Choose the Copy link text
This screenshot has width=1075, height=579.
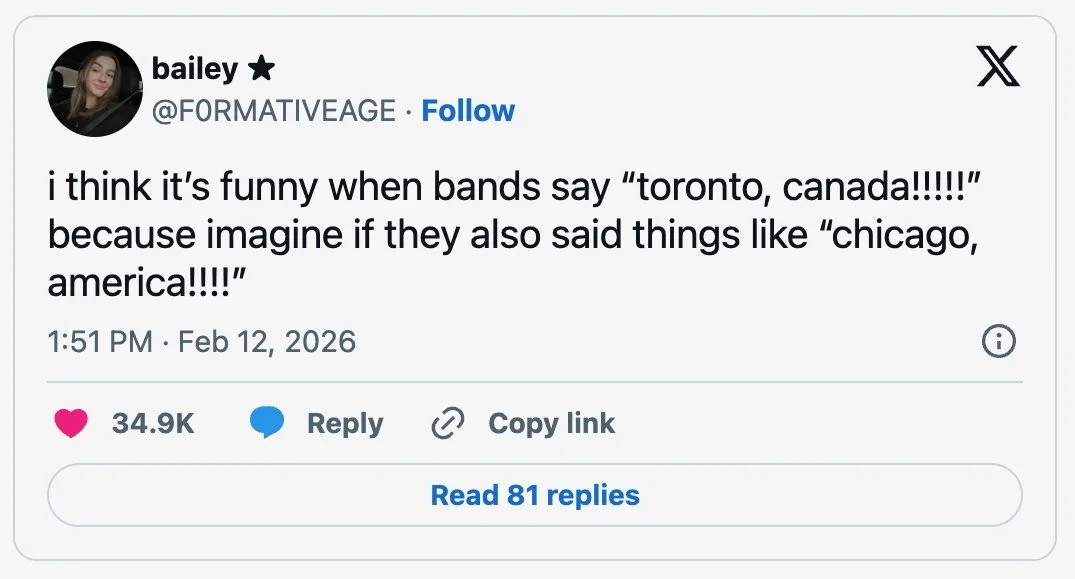[x=551, y=423]
